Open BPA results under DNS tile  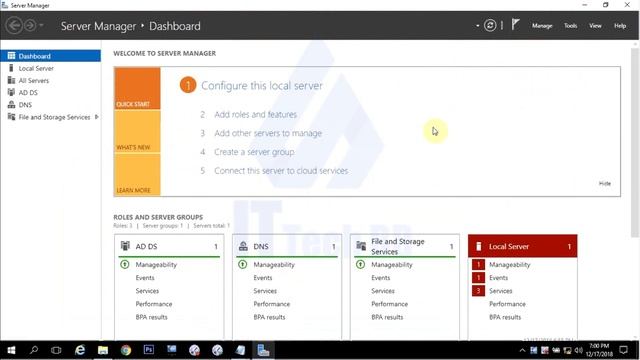pos(269,317)
